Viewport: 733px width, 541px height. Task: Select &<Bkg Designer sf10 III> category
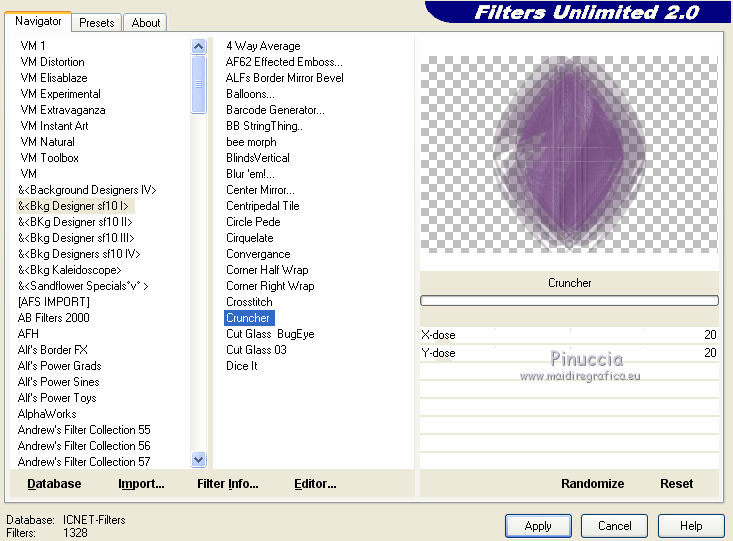[76, 238]
